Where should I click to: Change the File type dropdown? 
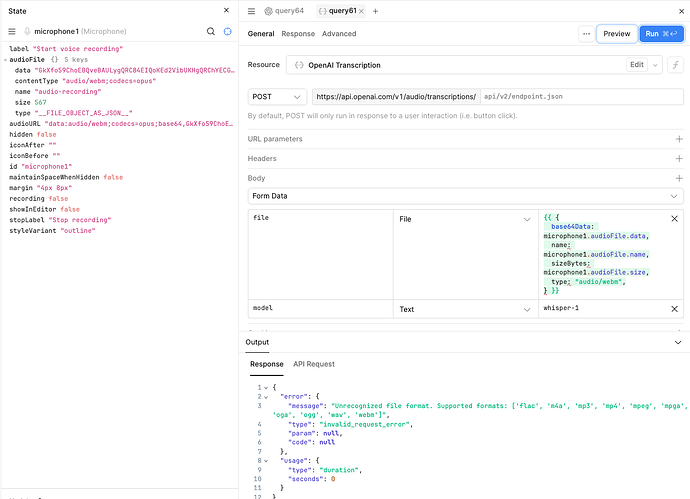click(465, 219)
